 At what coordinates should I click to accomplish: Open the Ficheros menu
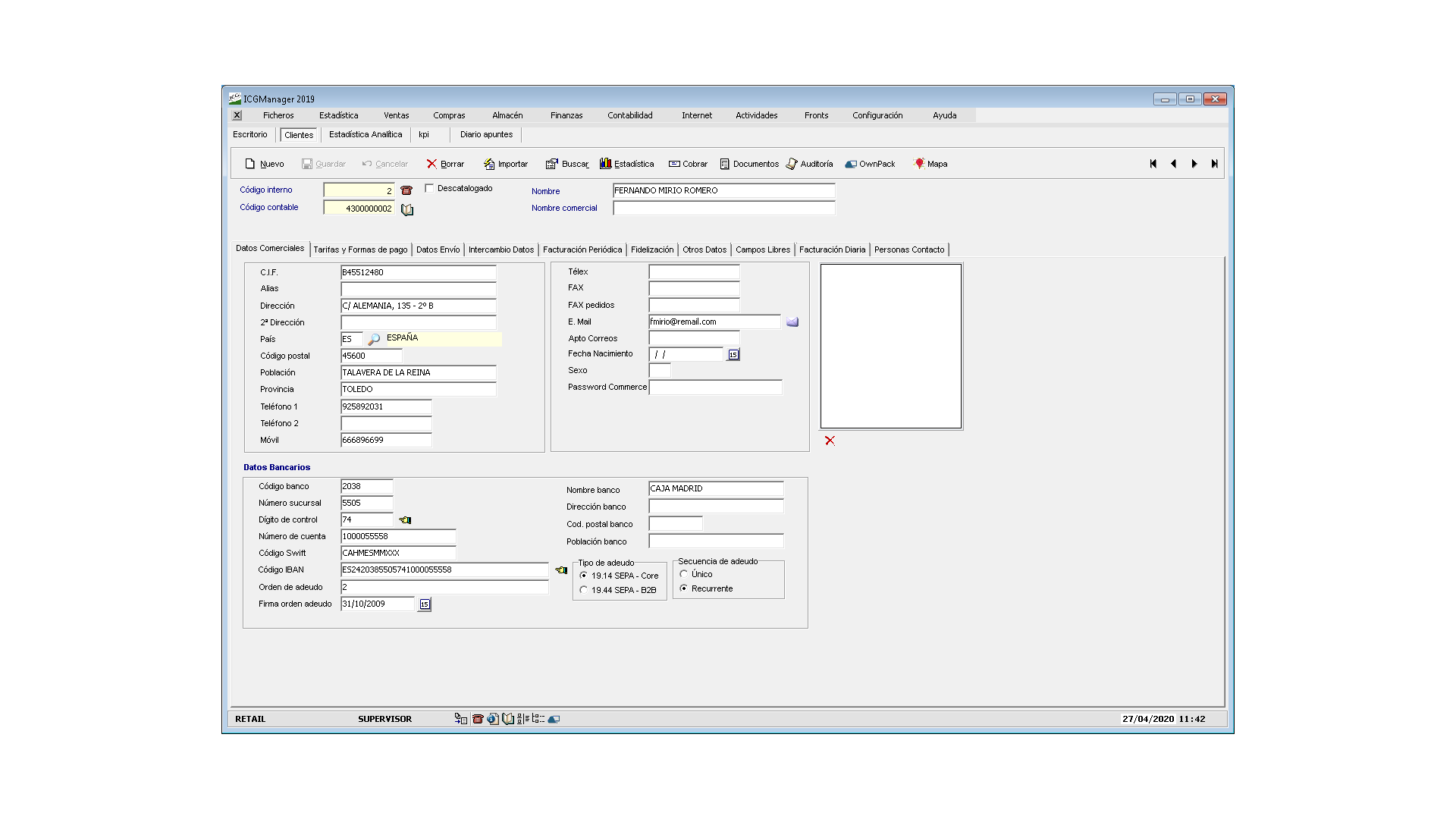278,115
